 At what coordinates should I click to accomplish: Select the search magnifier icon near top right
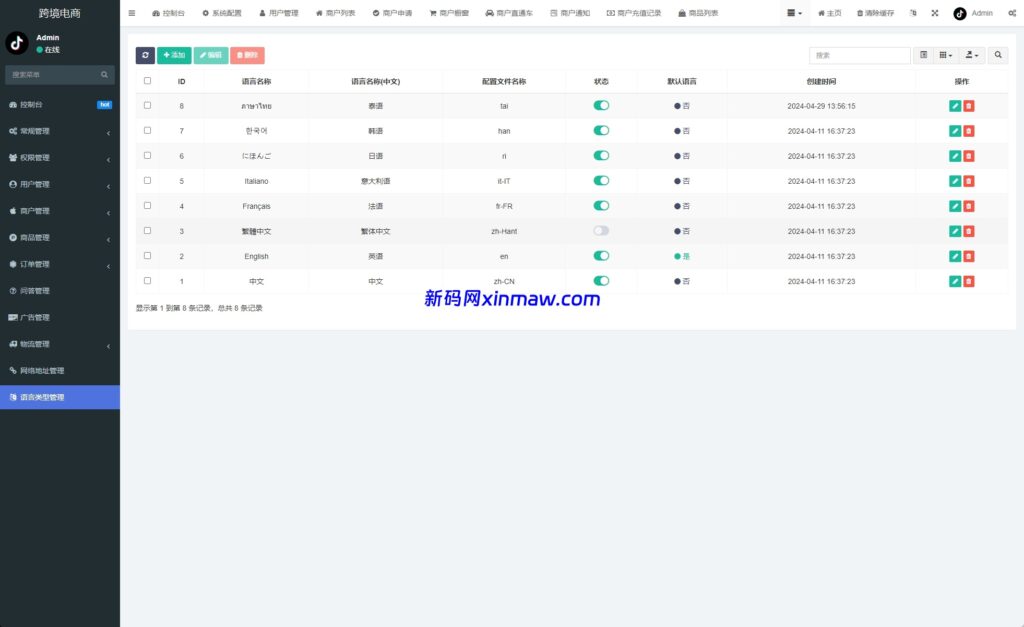tap(998, 55)
